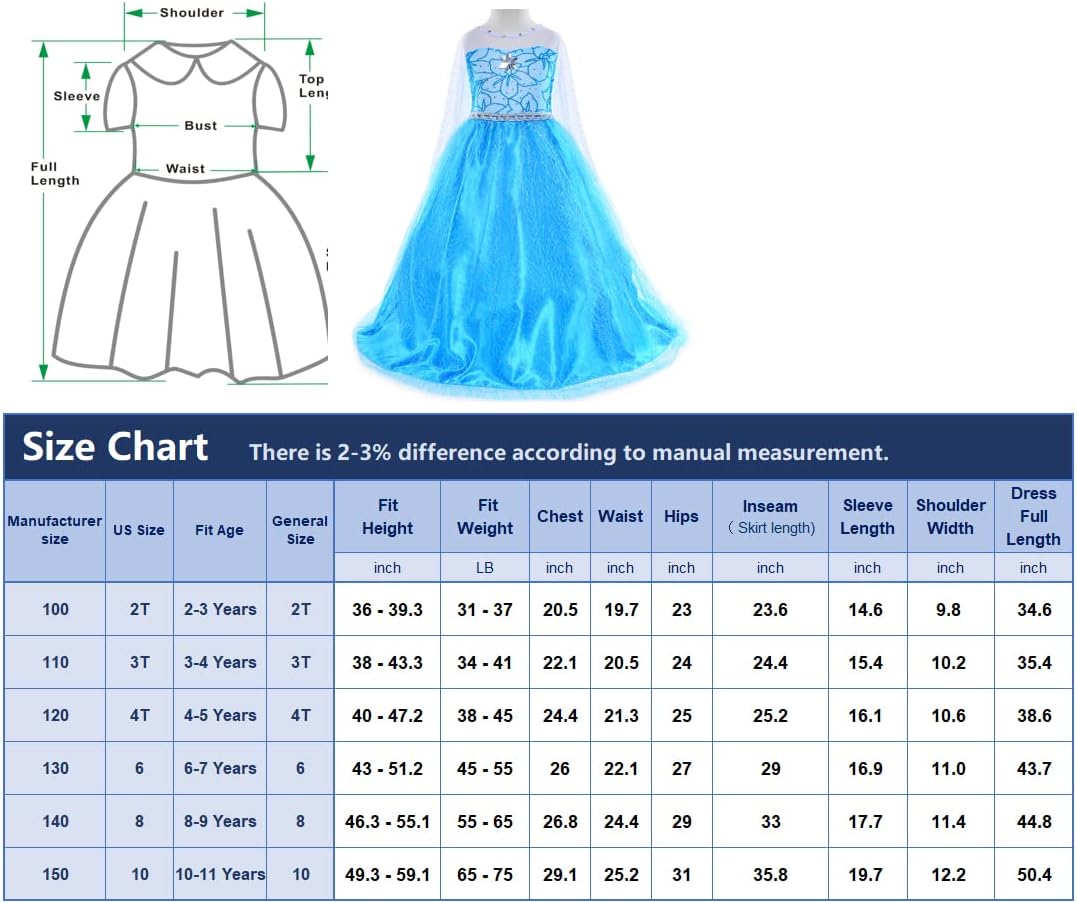Select the Shoulder label on the diagram
The width and height of the screenshot is (1077, 903).
pyautogui.click(x=192, y=13)
